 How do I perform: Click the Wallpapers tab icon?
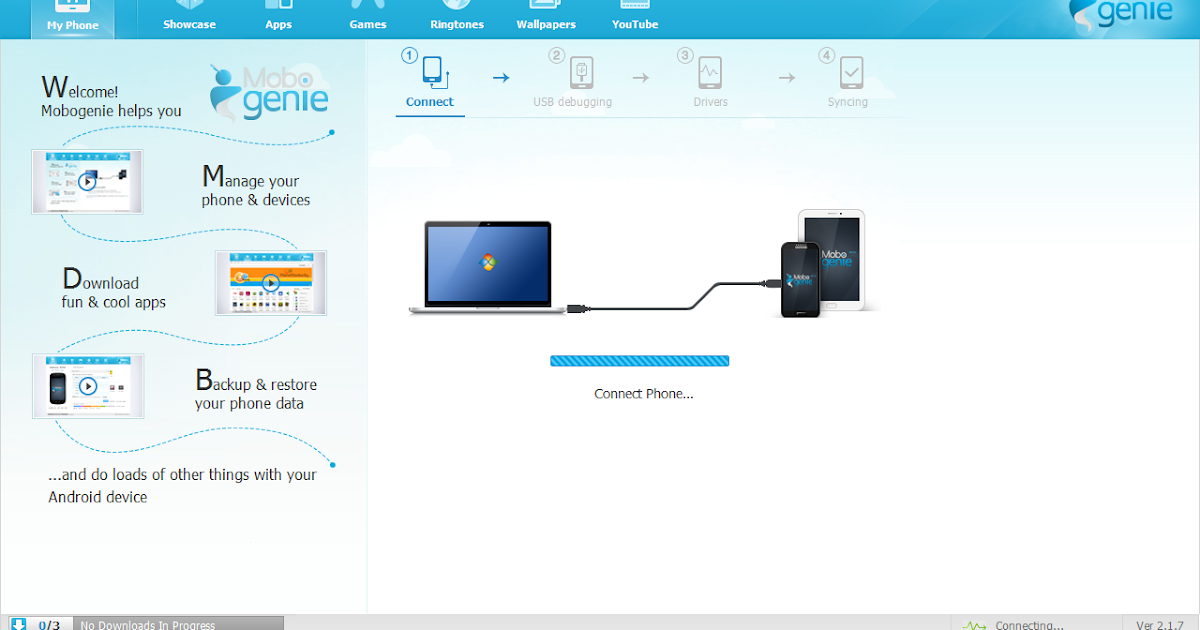click(x=545, y=5)
